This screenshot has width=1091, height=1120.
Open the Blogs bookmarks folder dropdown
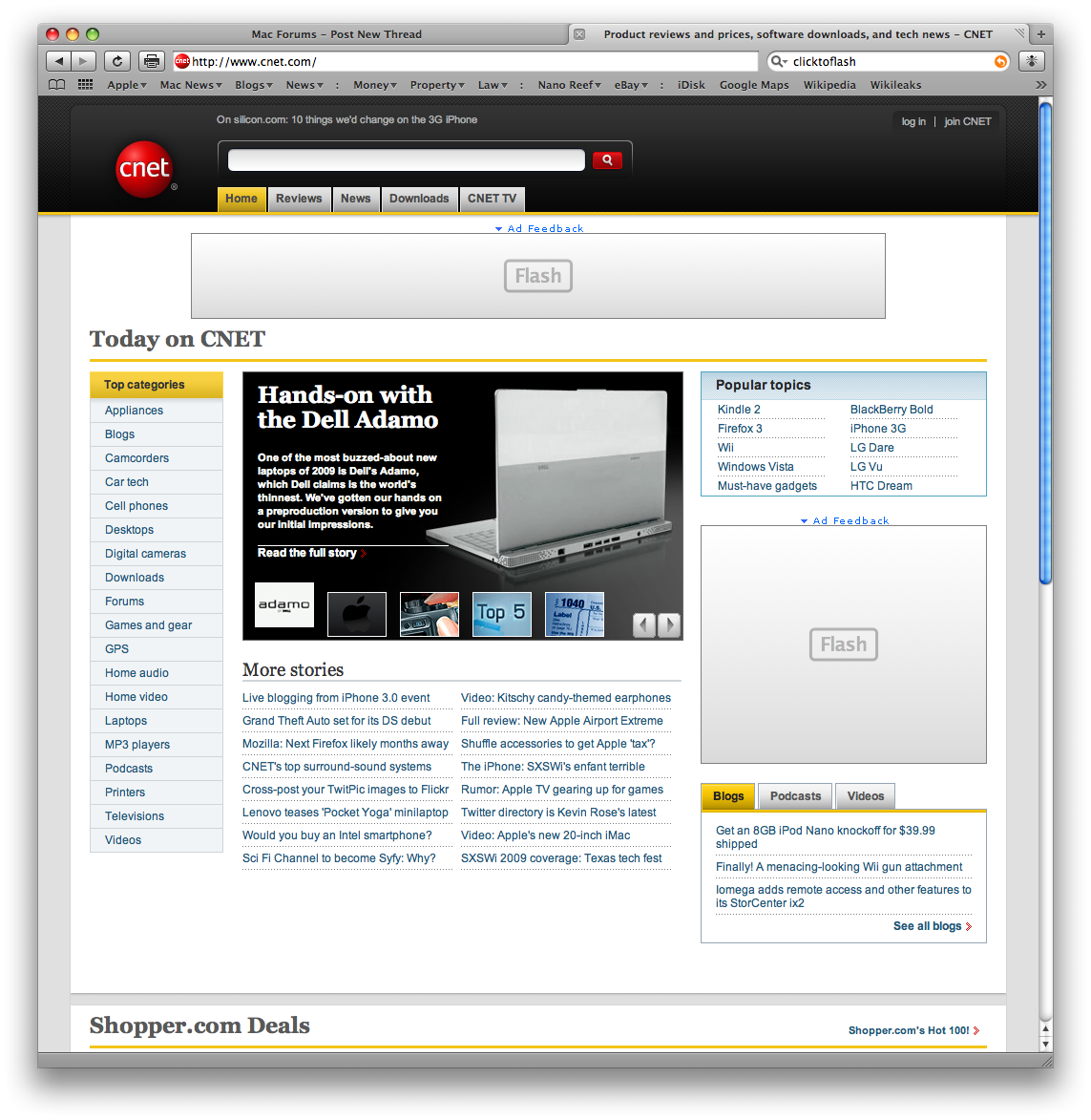[x=254, y=85]
